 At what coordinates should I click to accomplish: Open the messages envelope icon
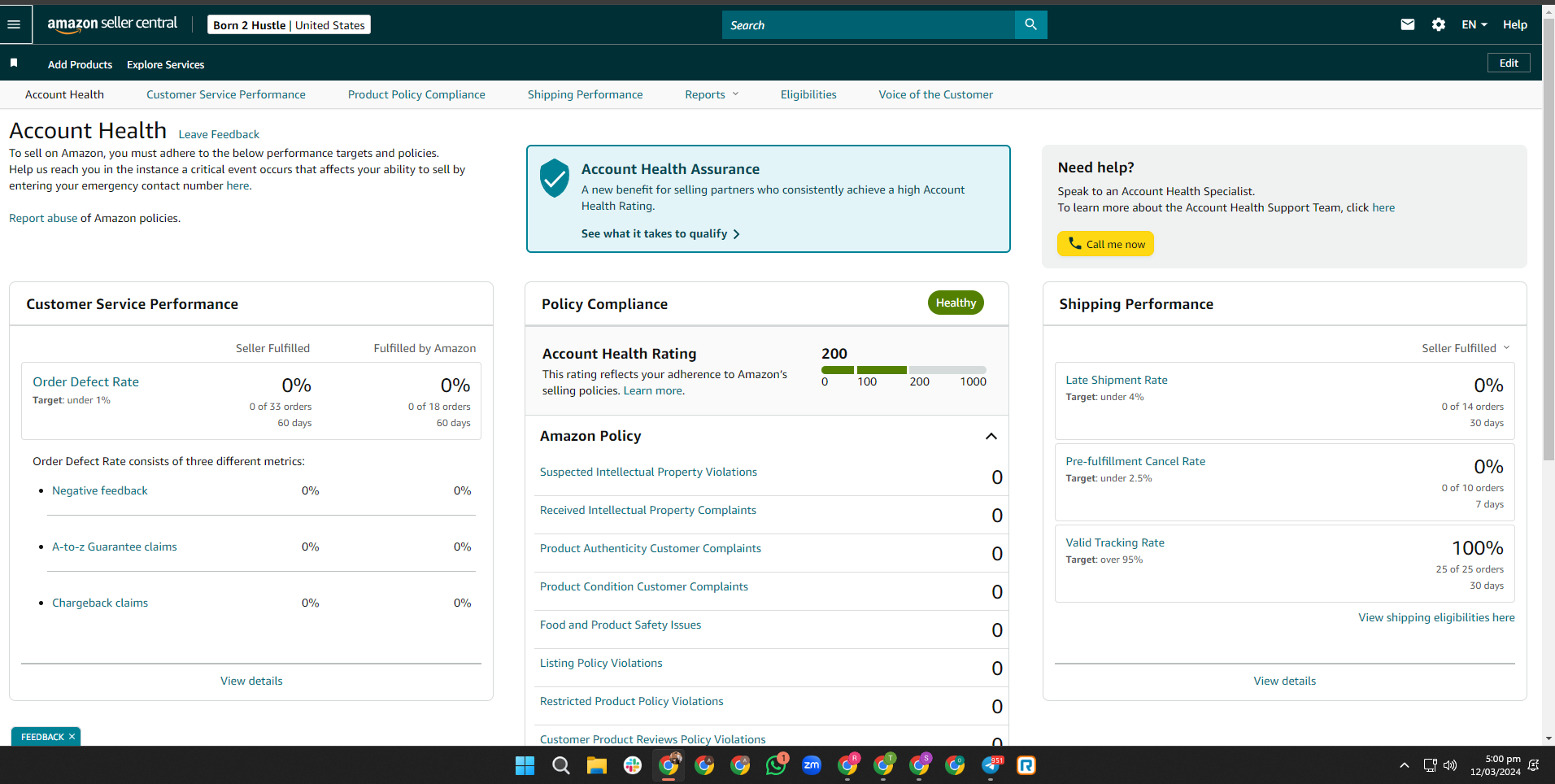coord(1408,24)
